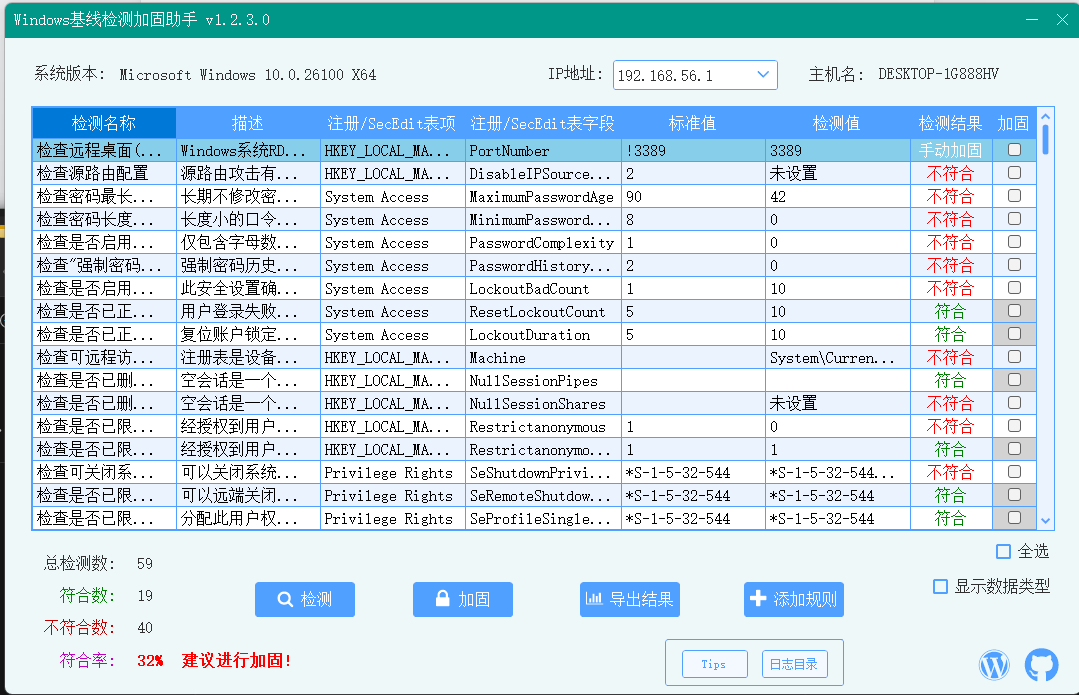This screenshot has width=1079, height=695.
Task: Check the 加固 box for SeShutdownPrivi row
Action: pyautogui.click(x=1014, y=472)
